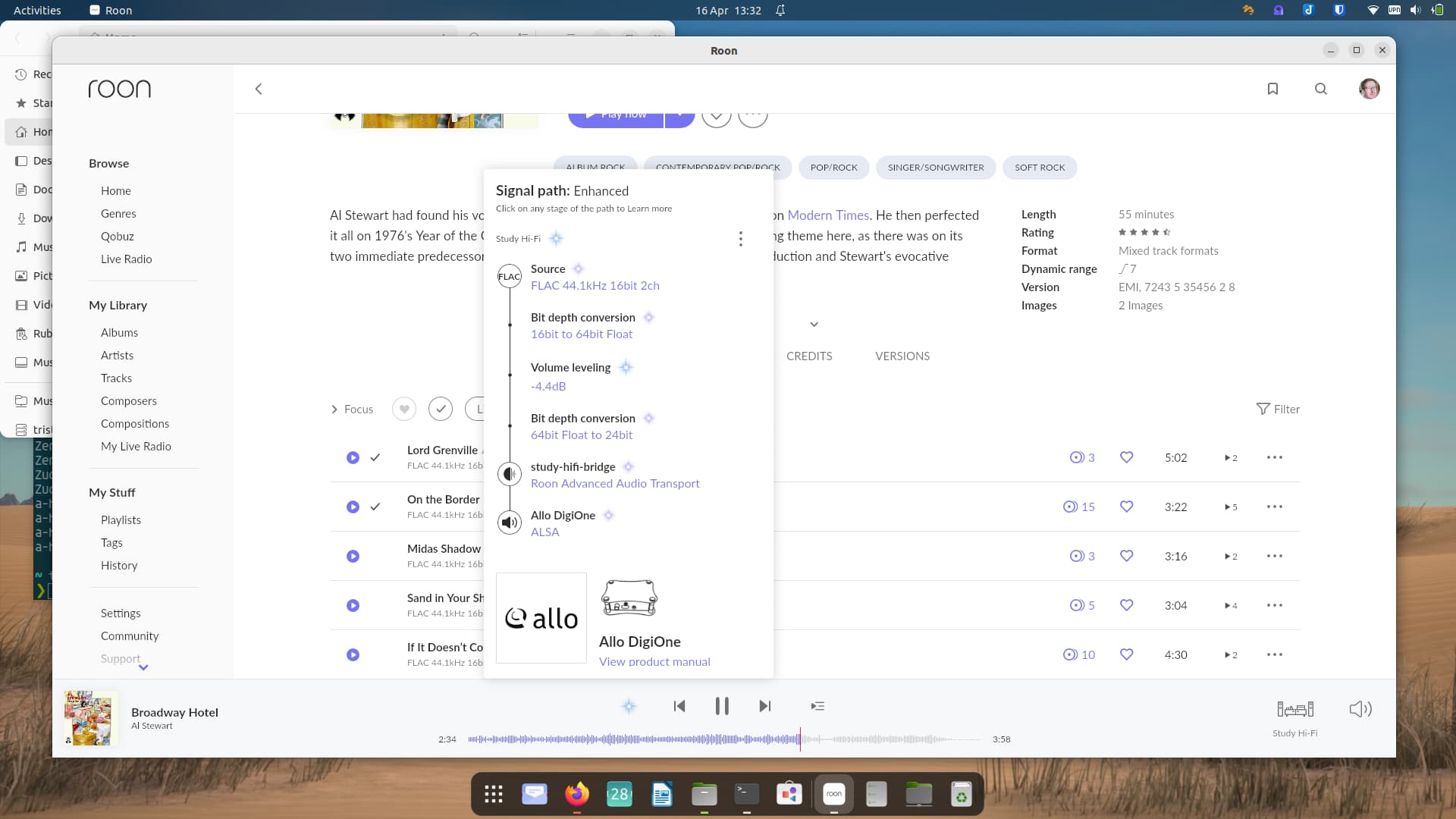Click Roon Advanced Audio Transport link
The height and width of the screenshot is (819, 1456).
(x=615, y=483)
